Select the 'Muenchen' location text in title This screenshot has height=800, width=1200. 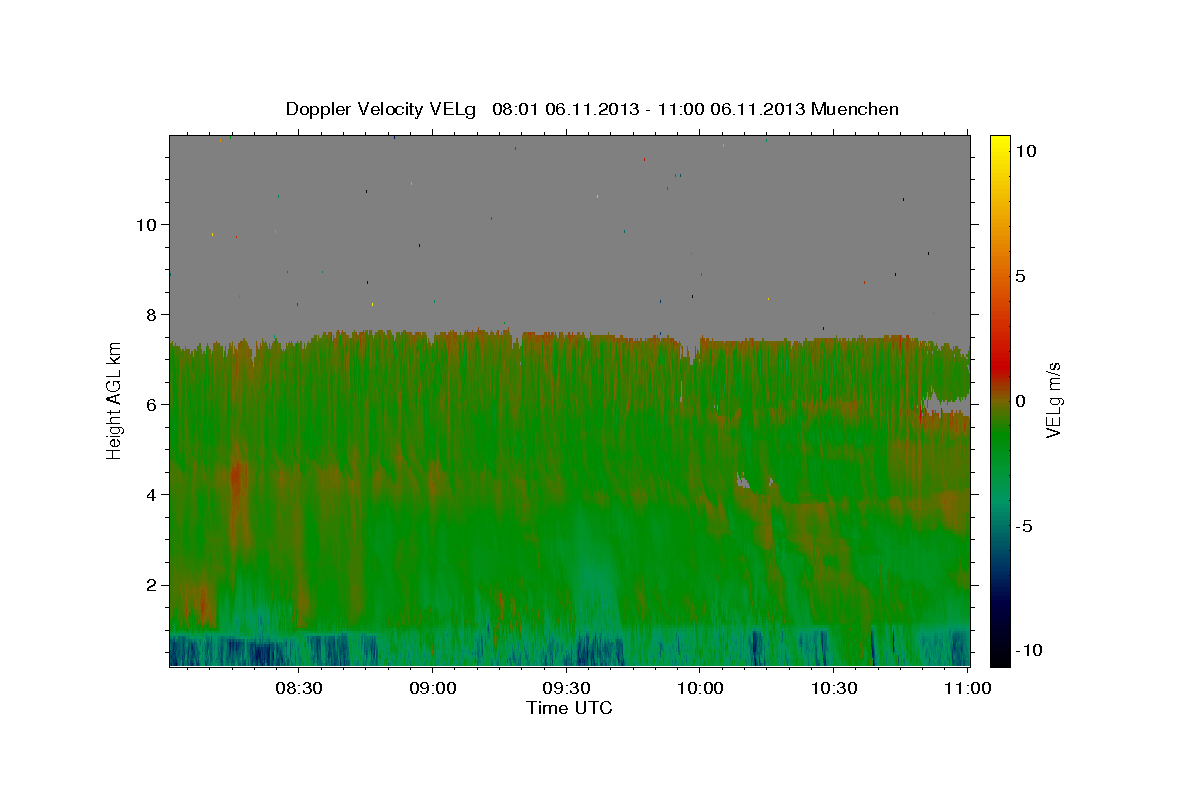coord(855,109)
